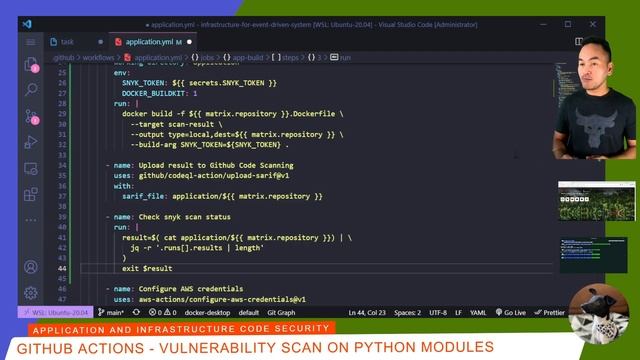Click docker-desktop context in status bar

coord(207,312)
